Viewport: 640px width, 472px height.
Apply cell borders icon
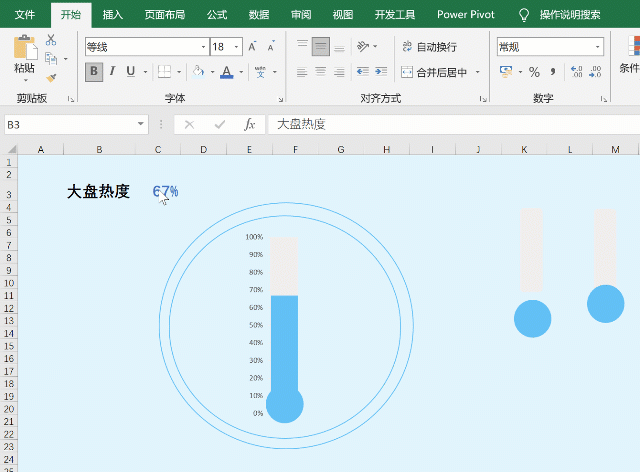click(x=164, y=71)
